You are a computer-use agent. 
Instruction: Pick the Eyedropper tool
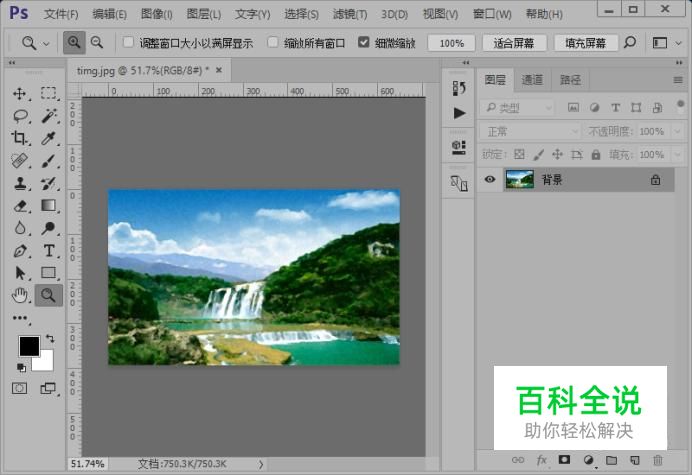[48, 139]
